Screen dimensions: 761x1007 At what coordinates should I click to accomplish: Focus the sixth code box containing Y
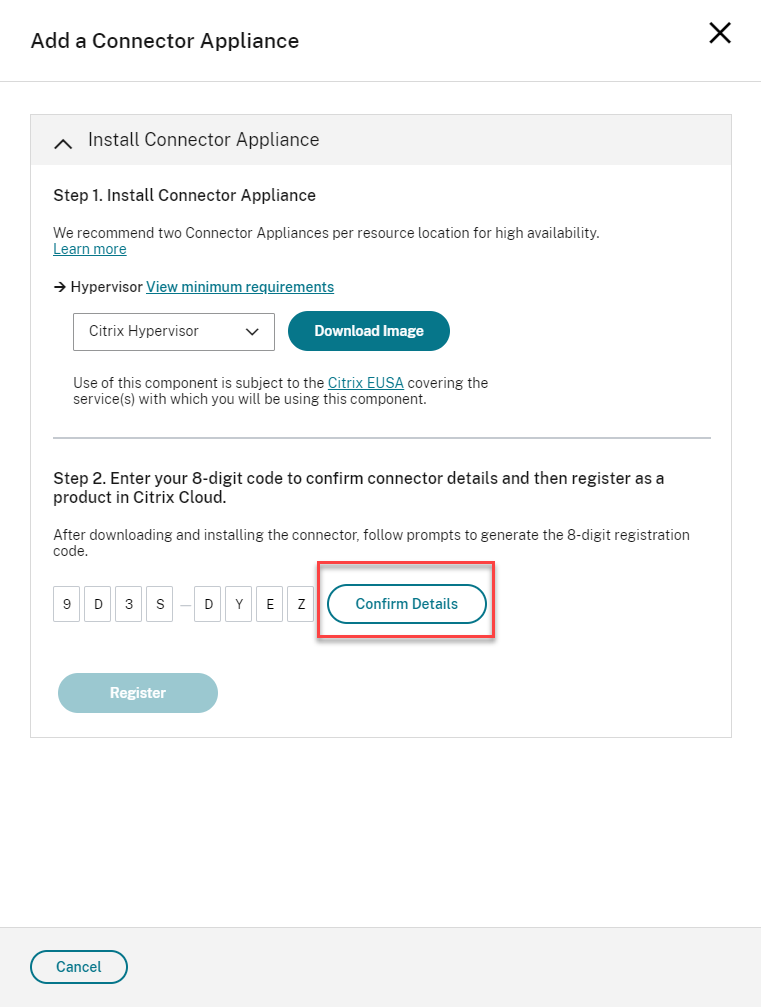click(x=239, y=604)
